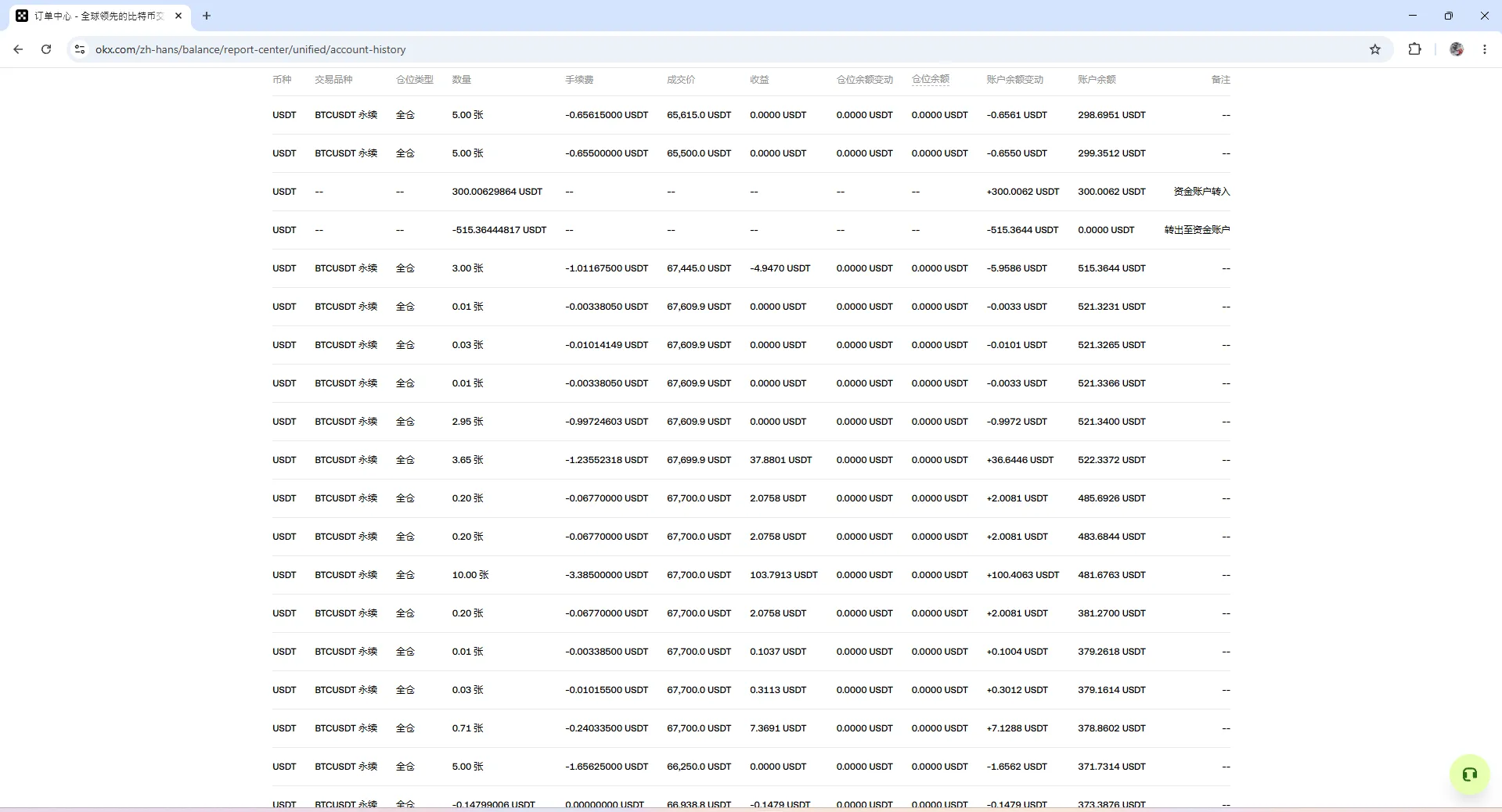Click the account balance 300.0062 USDT
The image size is (1502, 812).
tap(1111, 192)
